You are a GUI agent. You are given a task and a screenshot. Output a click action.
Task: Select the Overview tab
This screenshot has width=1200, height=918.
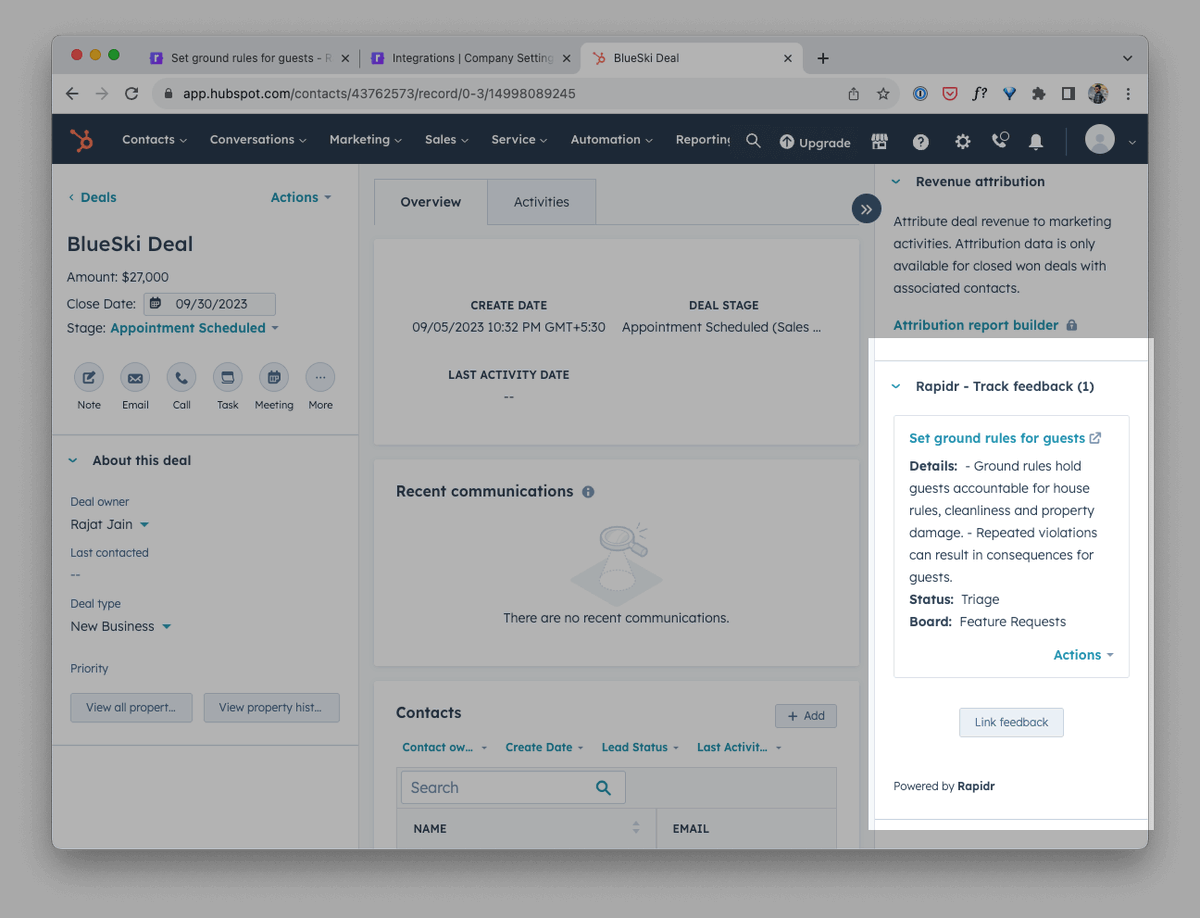(431, 202)
